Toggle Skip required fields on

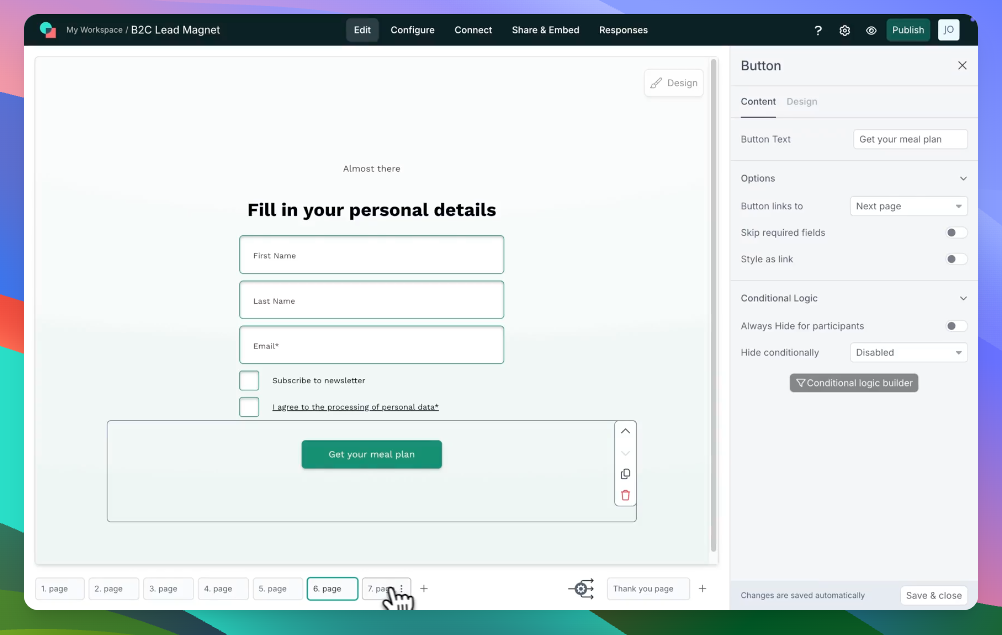955,232
